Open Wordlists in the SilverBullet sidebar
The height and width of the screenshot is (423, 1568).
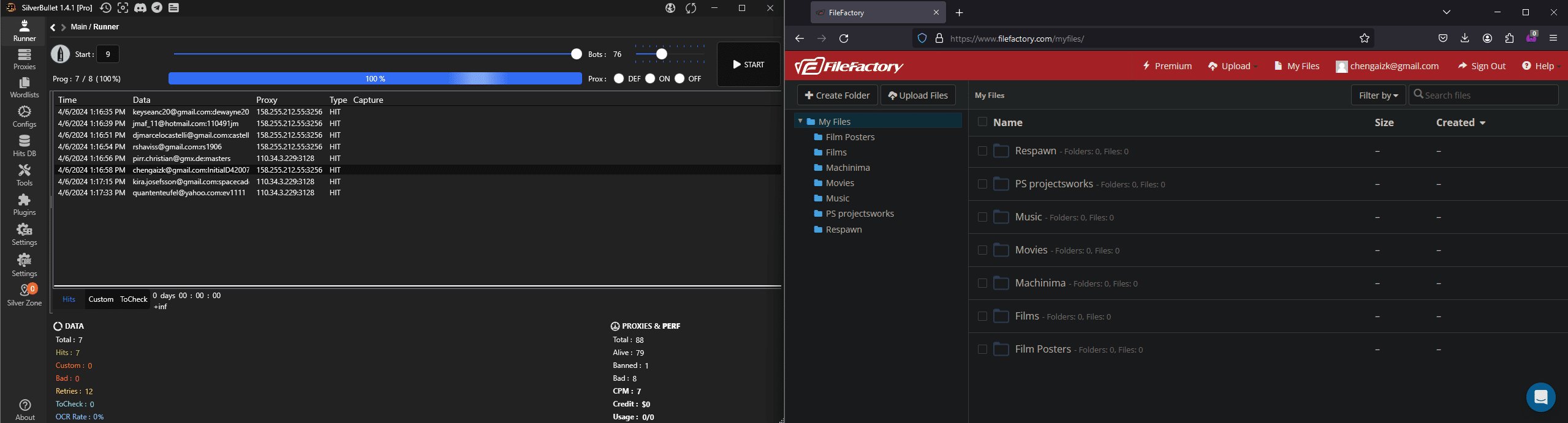25,88
